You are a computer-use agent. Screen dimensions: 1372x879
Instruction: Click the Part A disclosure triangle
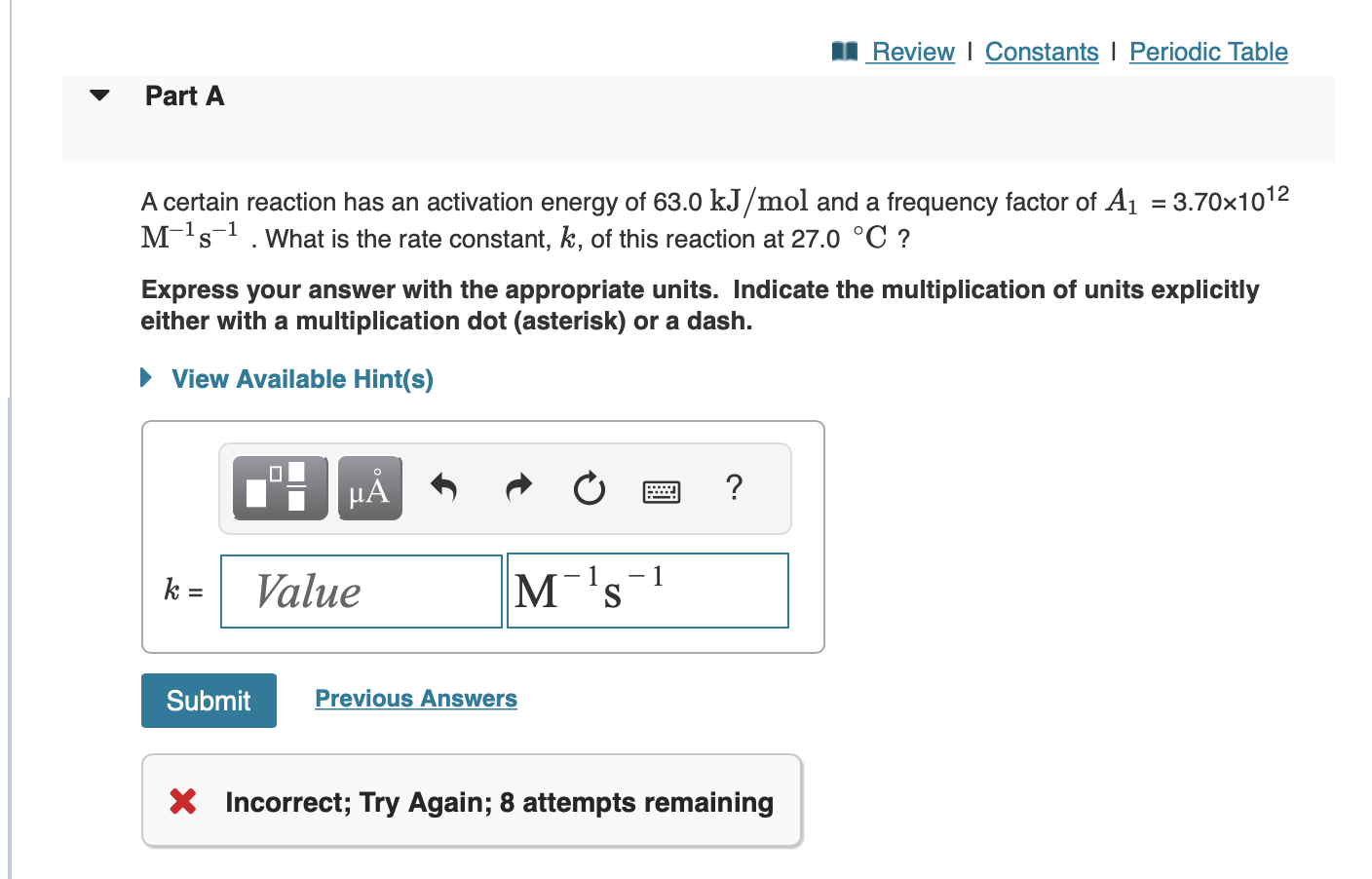tap(98, 95)
